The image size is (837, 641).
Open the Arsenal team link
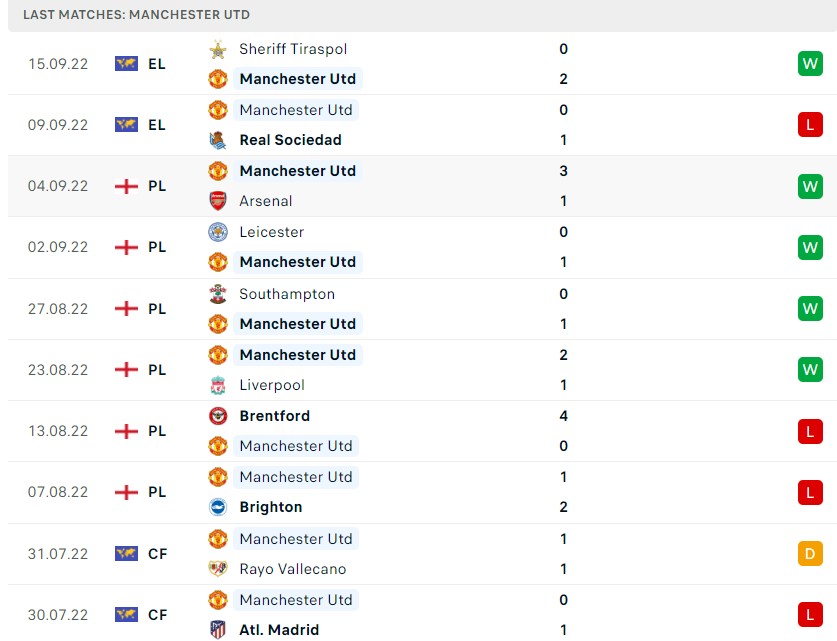tap(266, 201)
